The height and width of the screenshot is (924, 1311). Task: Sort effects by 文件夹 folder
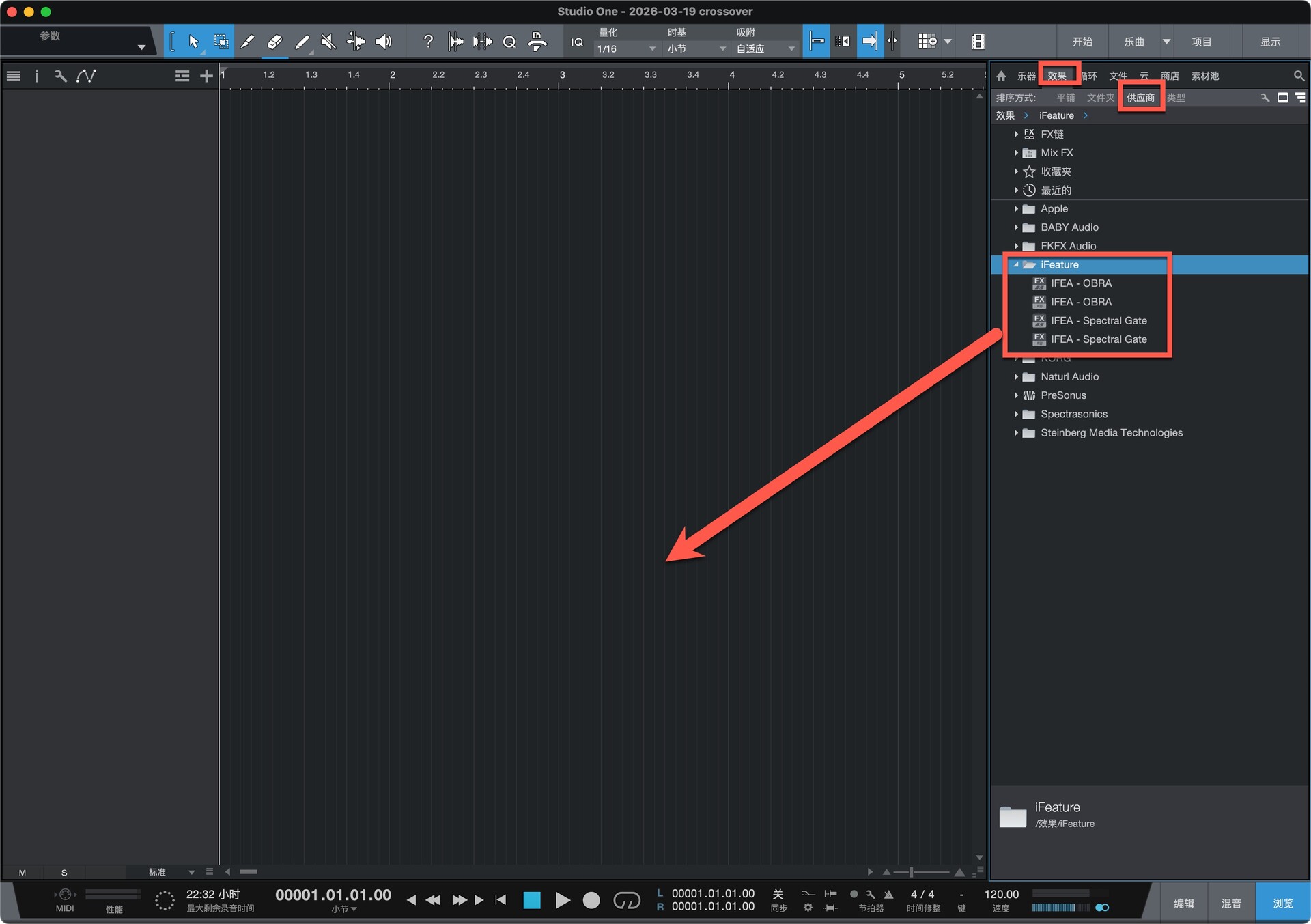pyautogui.click(x=1100, y=98)
